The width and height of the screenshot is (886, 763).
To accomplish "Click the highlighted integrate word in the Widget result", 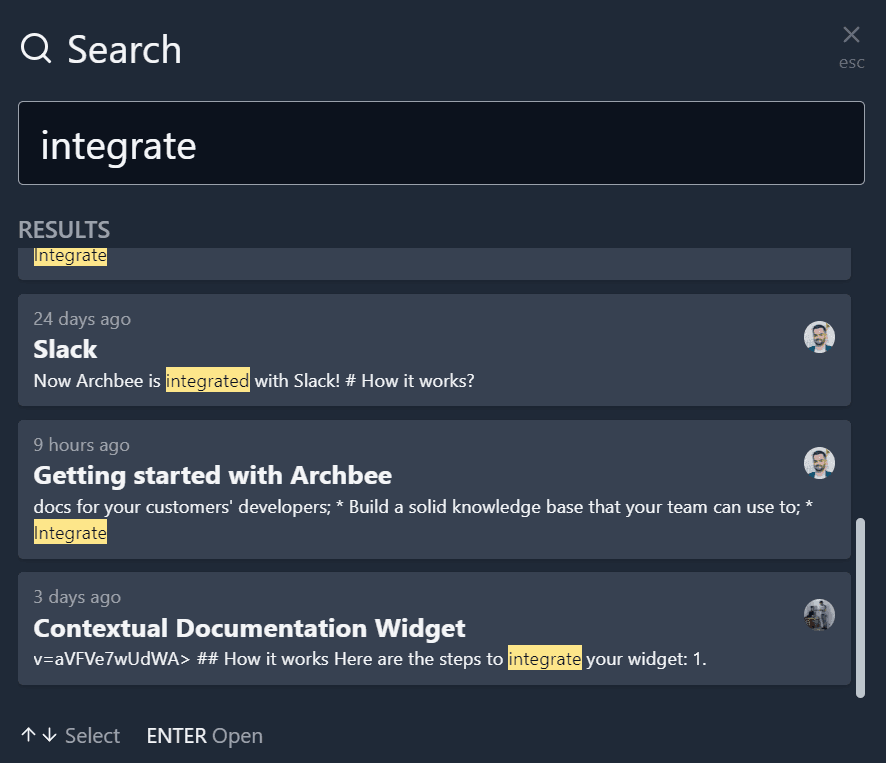I will click(x=545, y=659).
